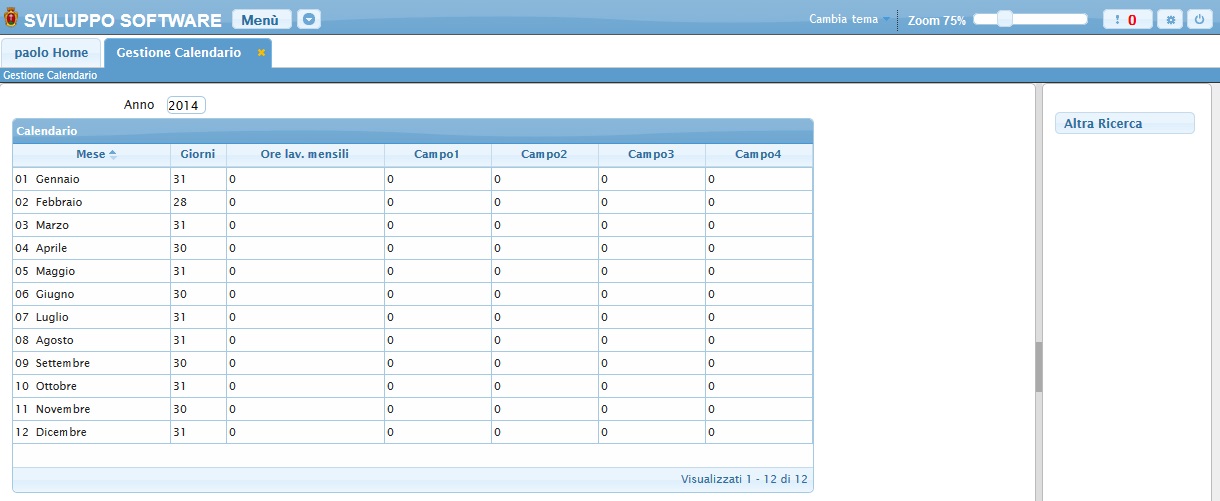Open the Cambia tema dropdown
This screenshot has width=1220, height=501.
point(850,19)
